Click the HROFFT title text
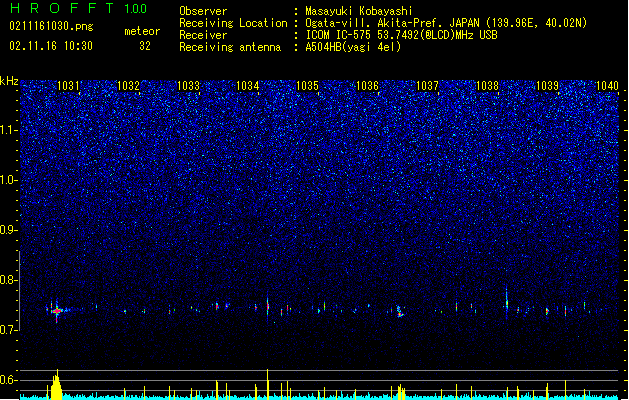This screenshot has width=629, height=400. [x=61, y=8]
